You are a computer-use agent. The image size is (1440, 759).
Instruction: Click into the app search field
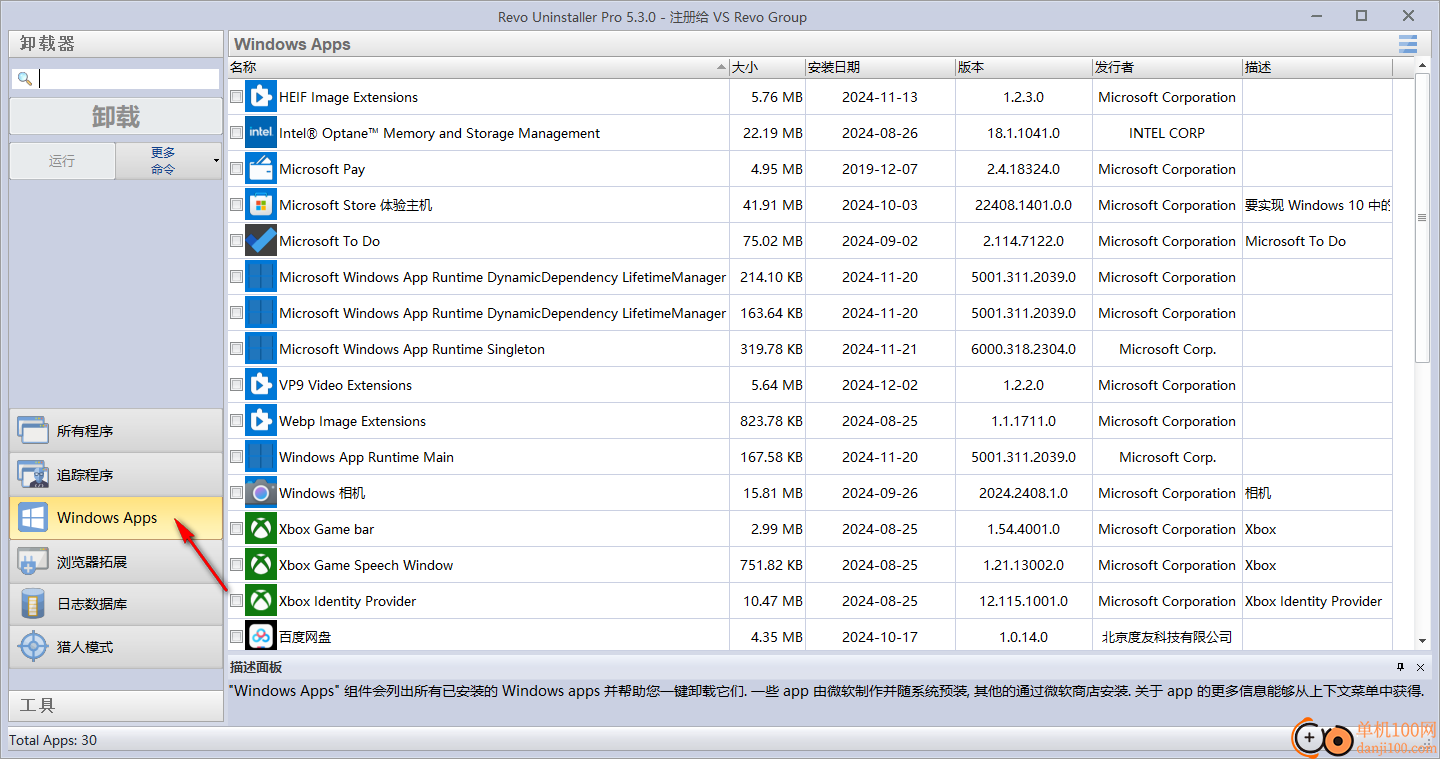coord(129,79)
